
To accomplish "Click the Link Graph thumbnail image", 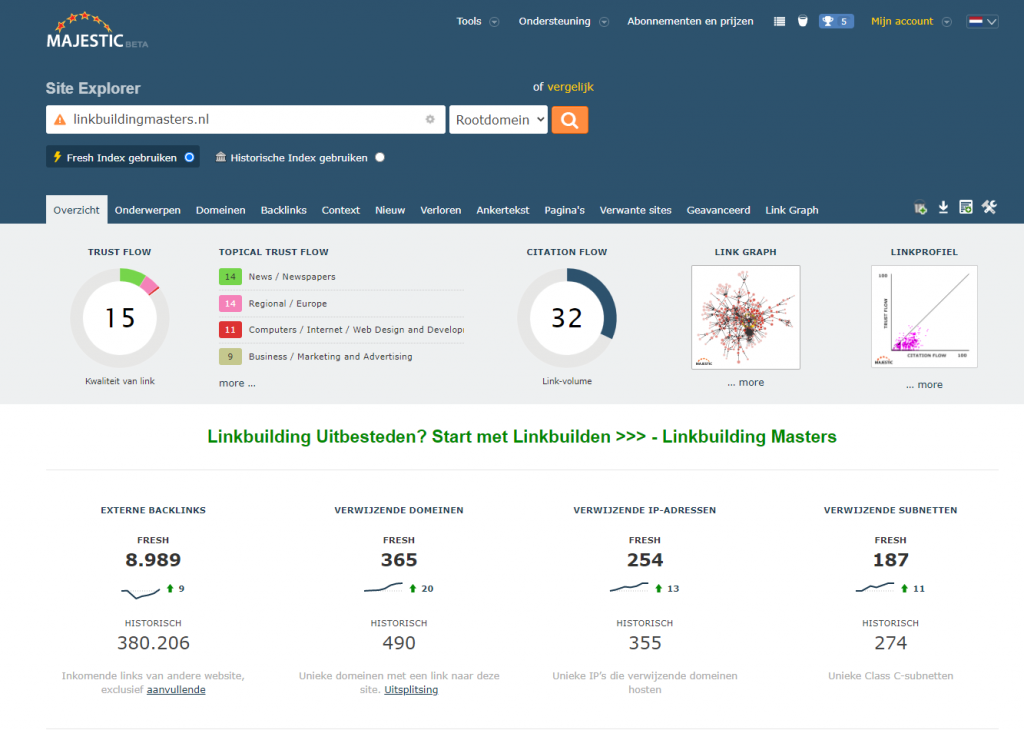I will (x=745, y=317).
